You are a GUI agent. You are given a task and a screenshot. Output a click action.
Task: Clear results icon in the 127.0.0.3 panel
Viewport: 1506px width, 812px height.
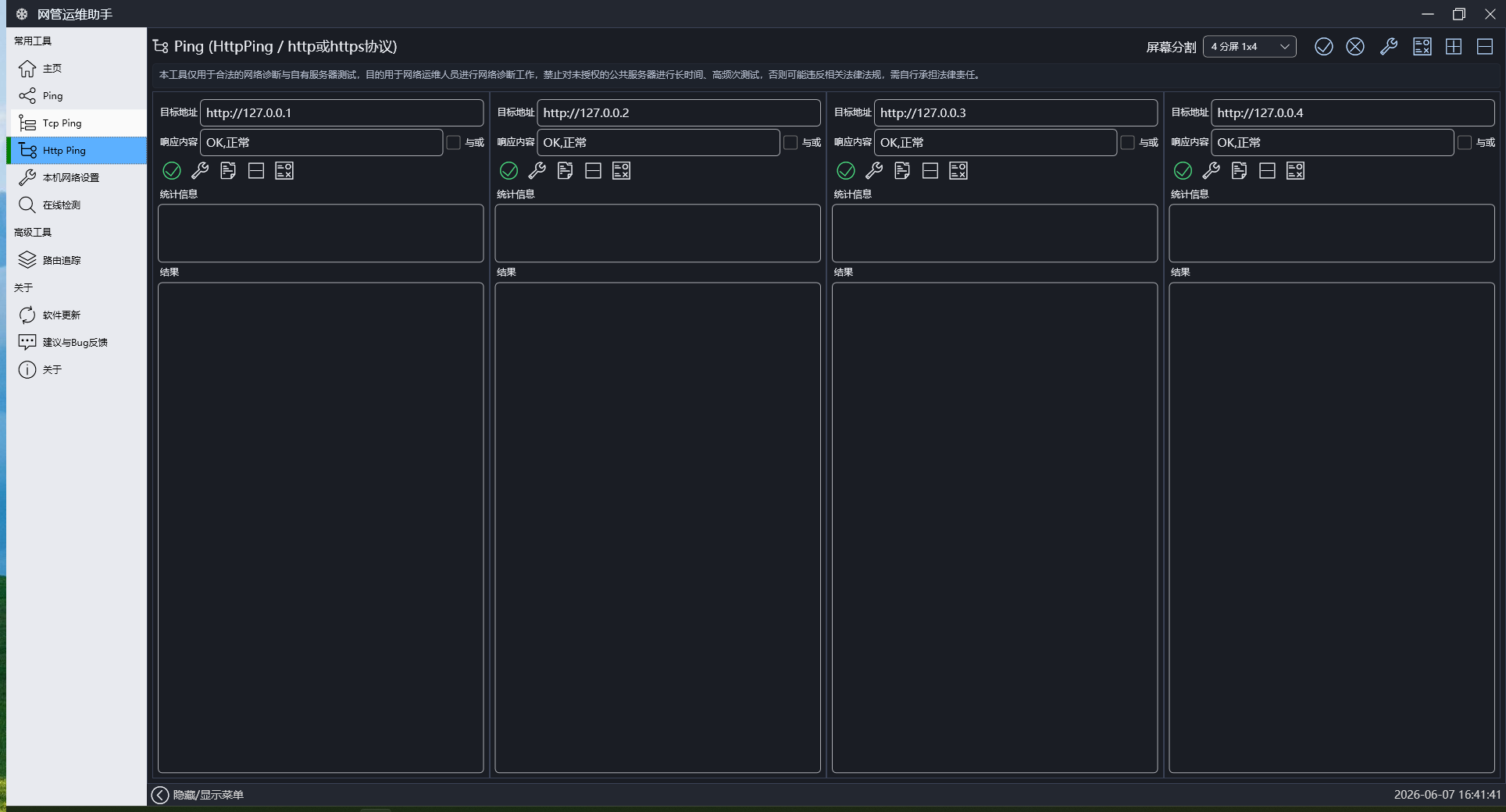(x=958, y=170)
